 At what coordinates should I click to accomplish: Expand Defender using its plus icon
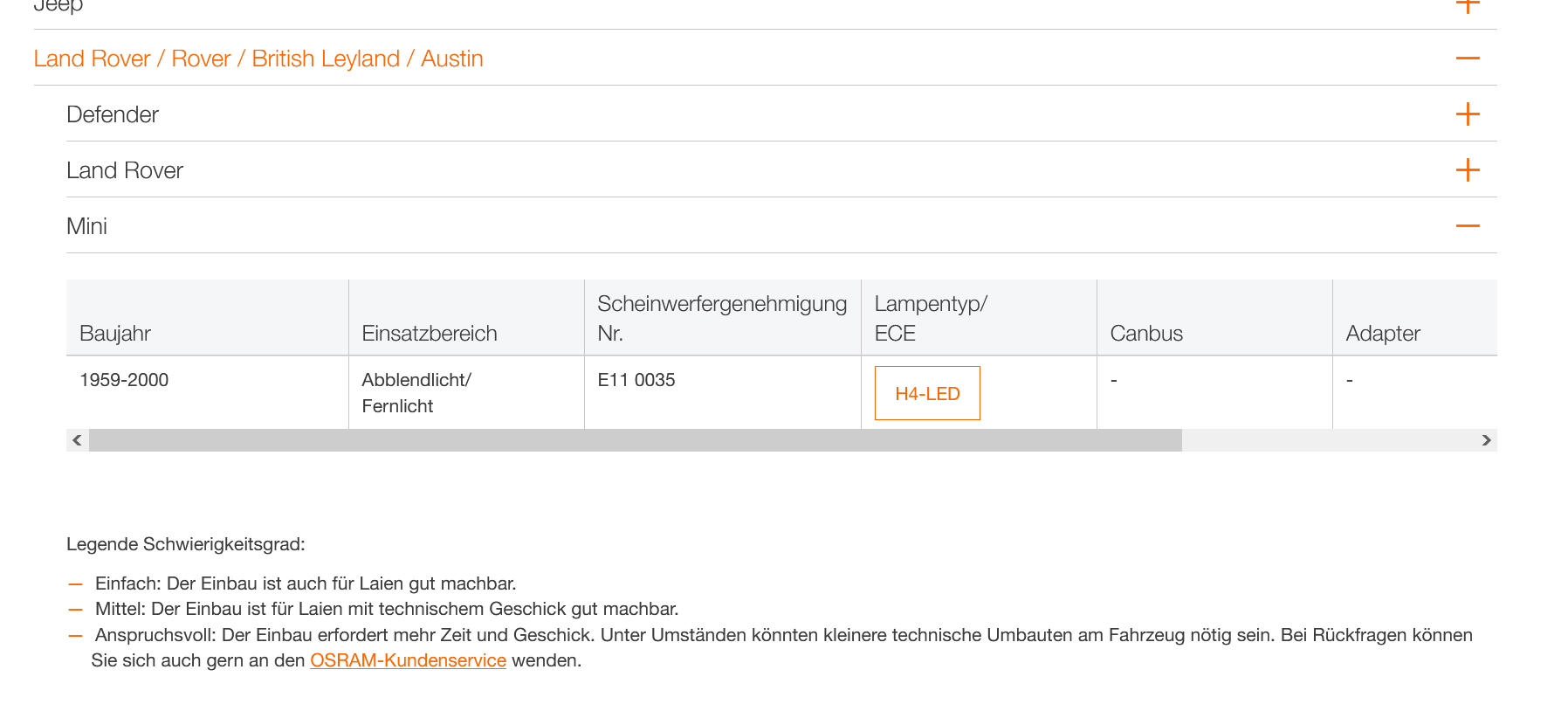[x=1468, y=114]
